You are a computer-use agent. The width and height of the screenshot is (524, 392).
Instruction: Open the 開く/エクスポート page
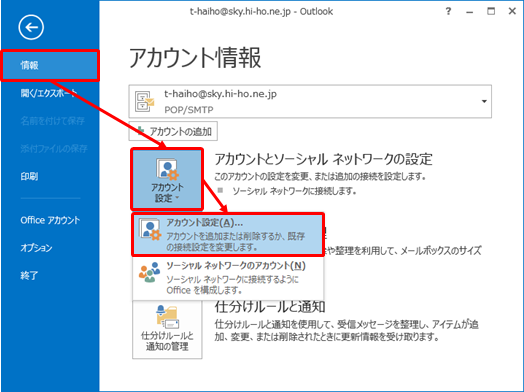click(x=50, y=93)
